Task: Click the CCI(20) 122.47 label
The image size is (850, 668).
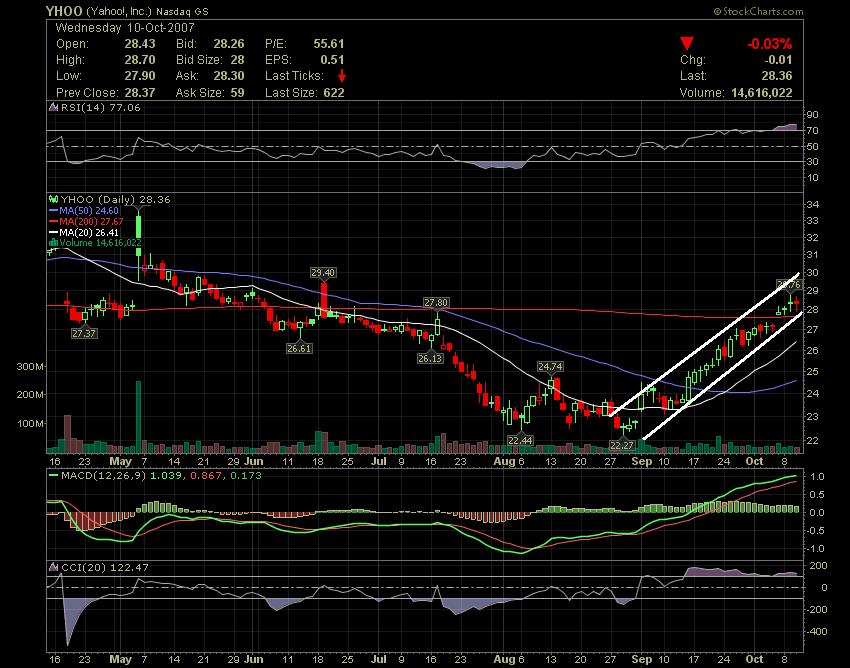Action: point(105,567)
